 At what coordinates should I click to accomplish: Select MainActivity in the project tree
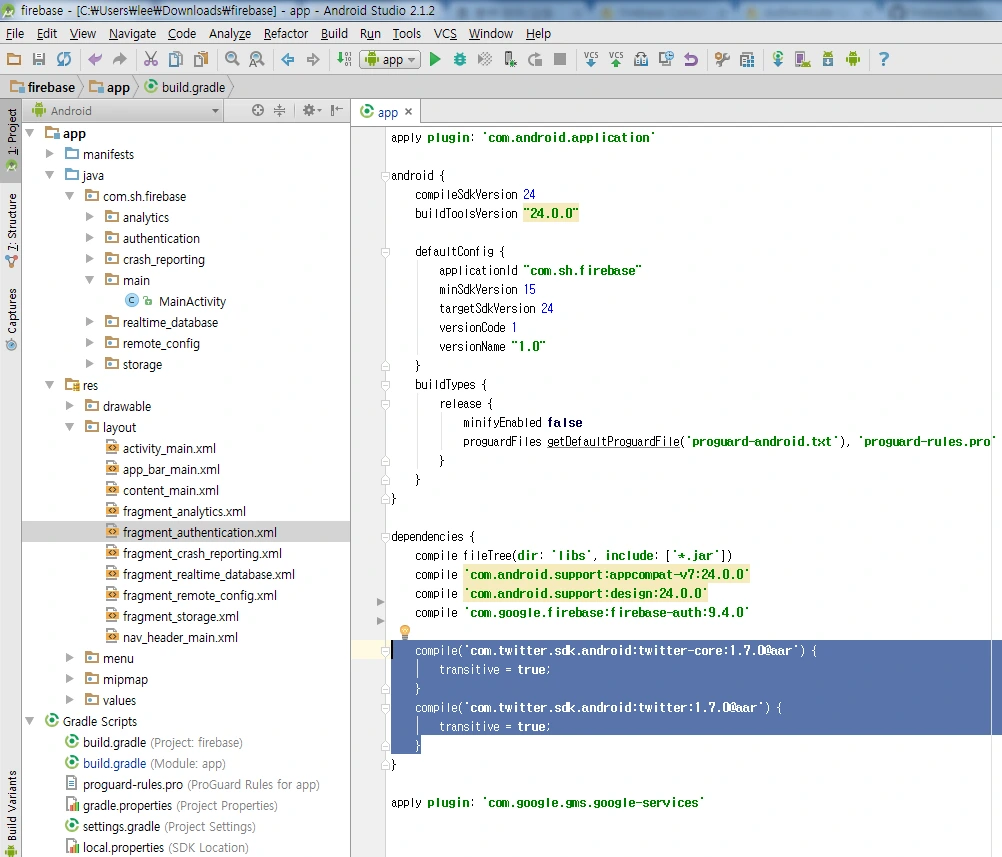(192, 301)
